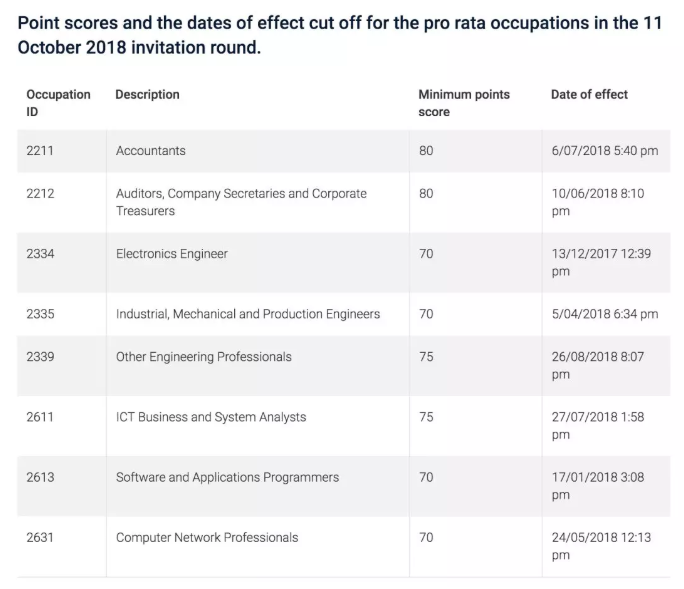Click occupation ID 2339 cell
This screenshot has width=684, height=589.
click(x=40, y=357)
